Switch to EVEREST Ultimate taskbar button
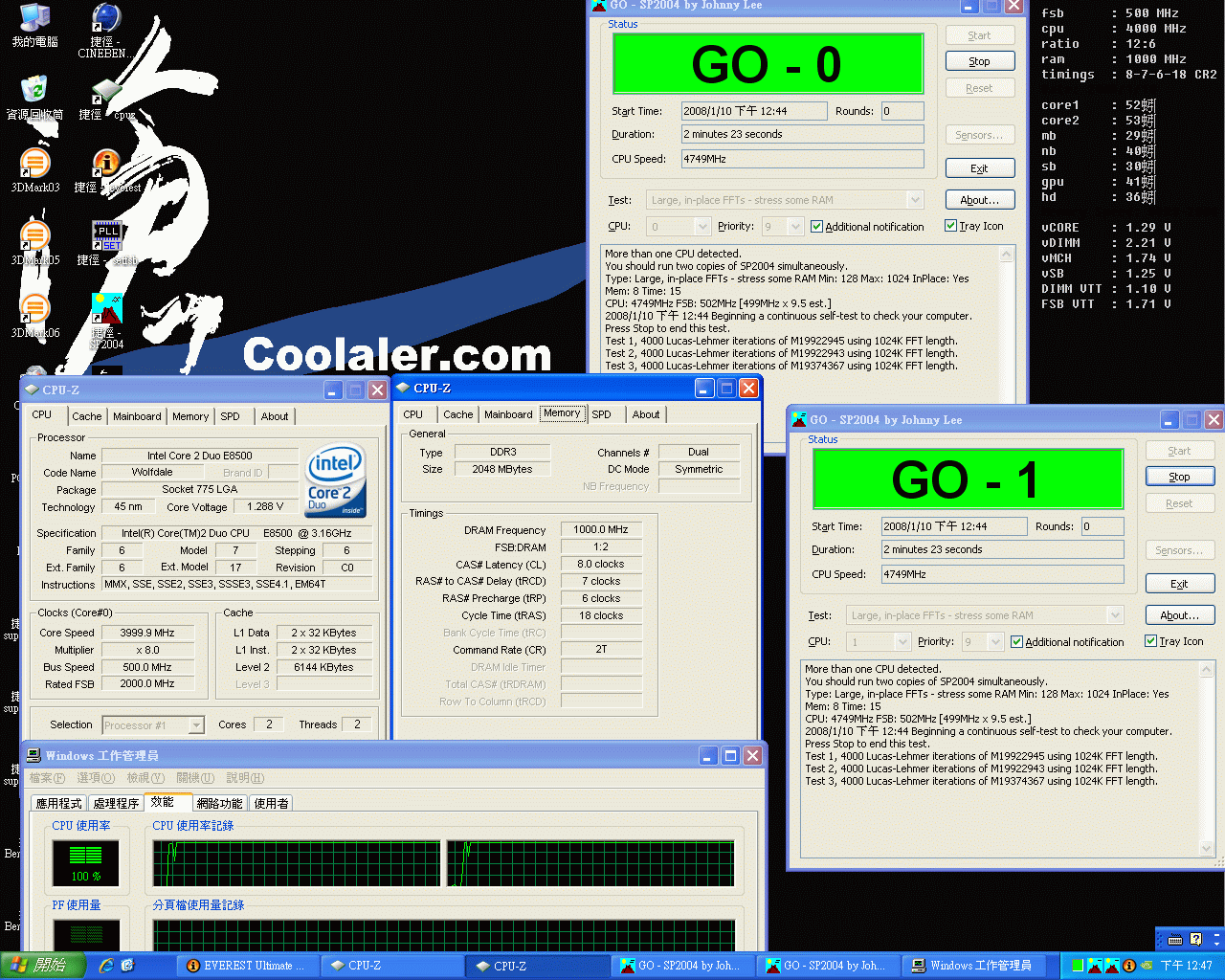This screenshot has width=1225, height=980. [247, 966]
